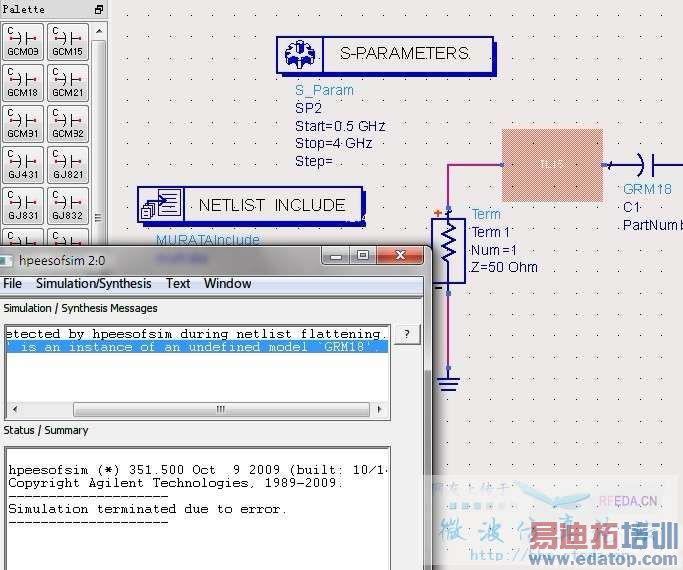
Task: Select the GJ821 capacitor component
Action: [x=68, y=165]
